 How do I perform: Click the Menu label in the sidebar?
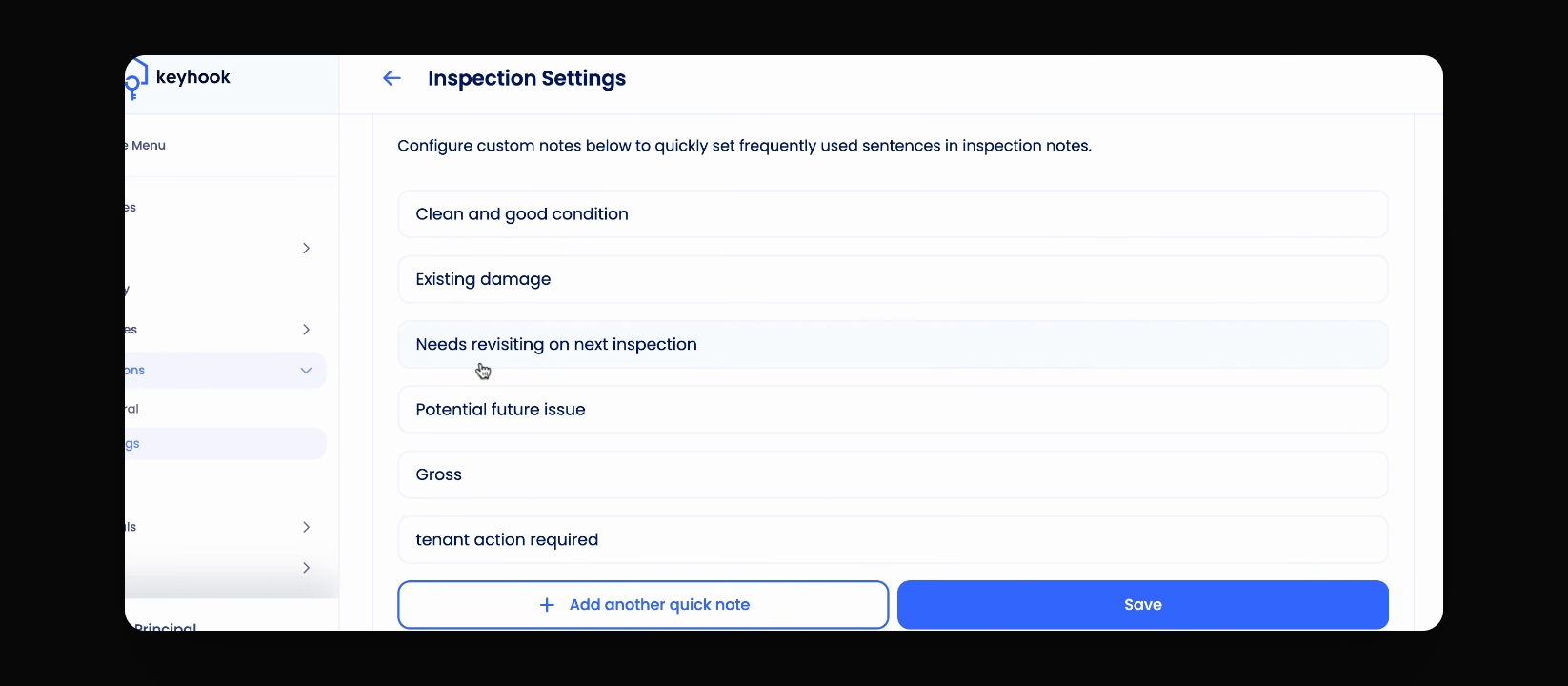point(149,146)
